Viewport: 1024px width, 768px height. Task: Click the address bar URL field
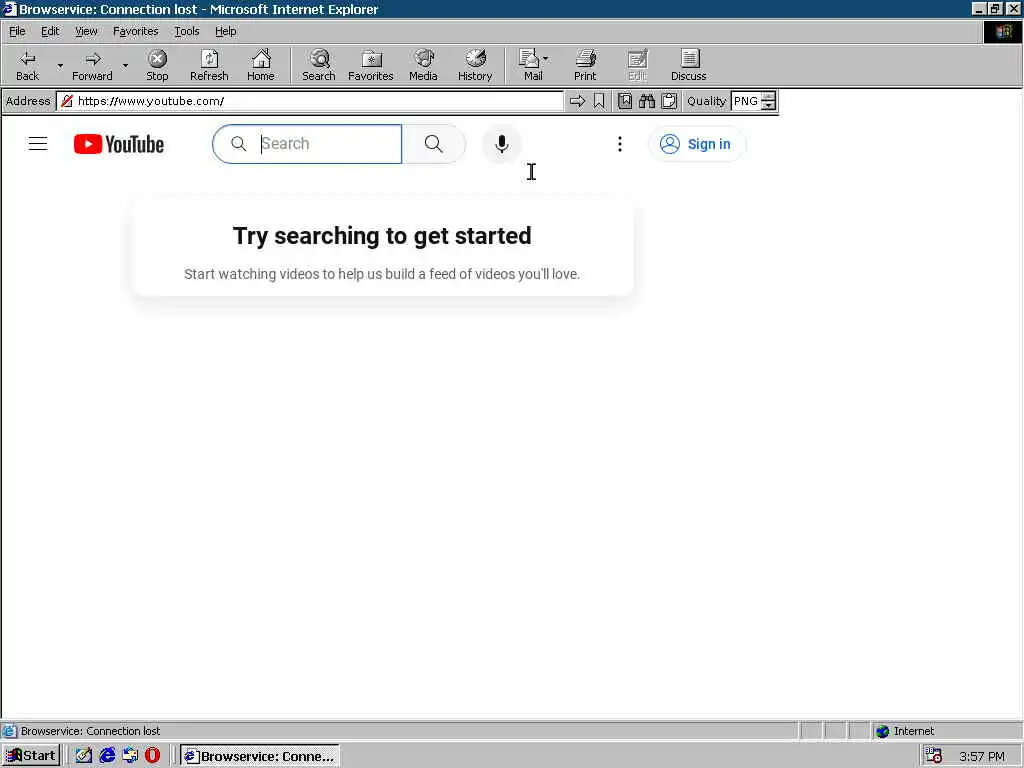(310, 101)
